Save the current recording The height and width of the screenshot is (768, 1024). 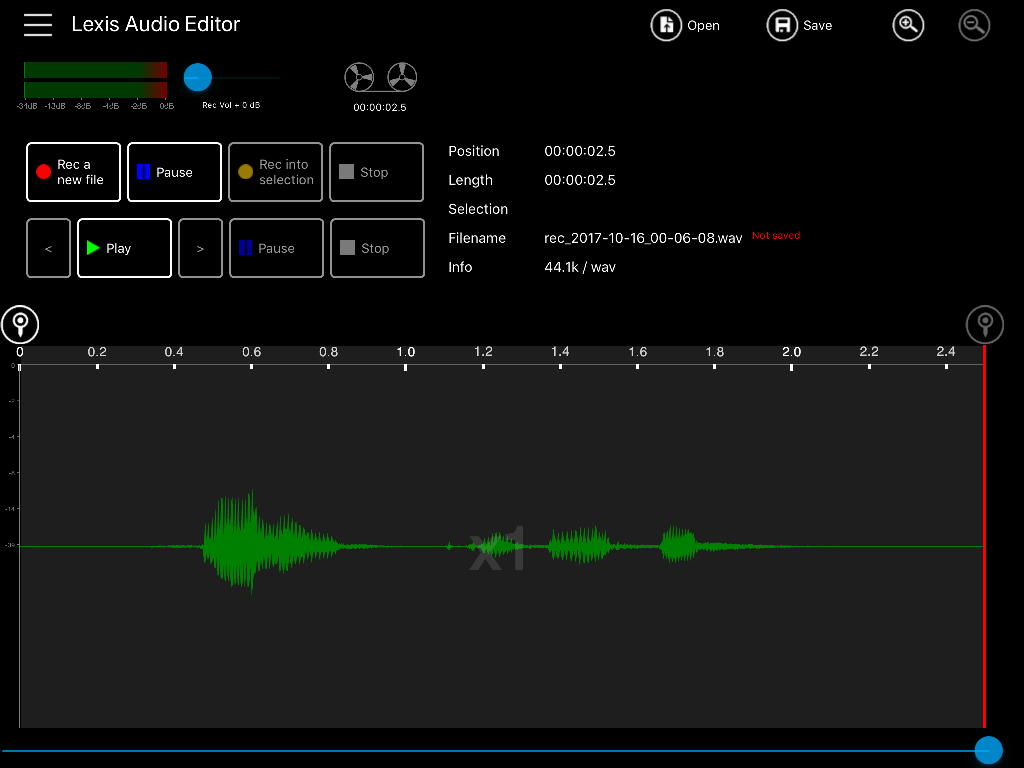click(799, 25)
